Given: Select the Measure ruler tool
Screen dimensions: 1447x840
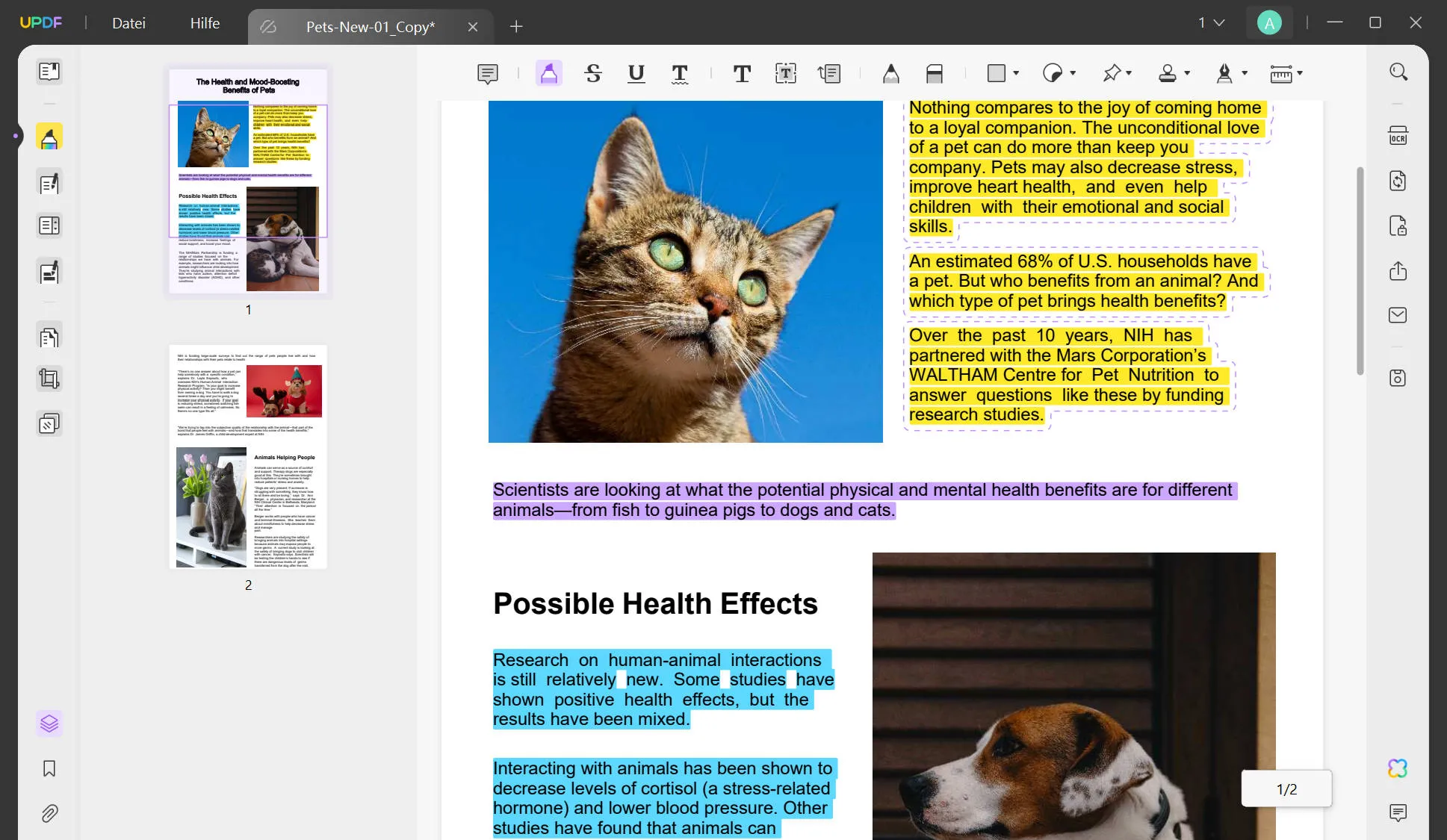Looking at the screenshot, I should point(1281,73).
